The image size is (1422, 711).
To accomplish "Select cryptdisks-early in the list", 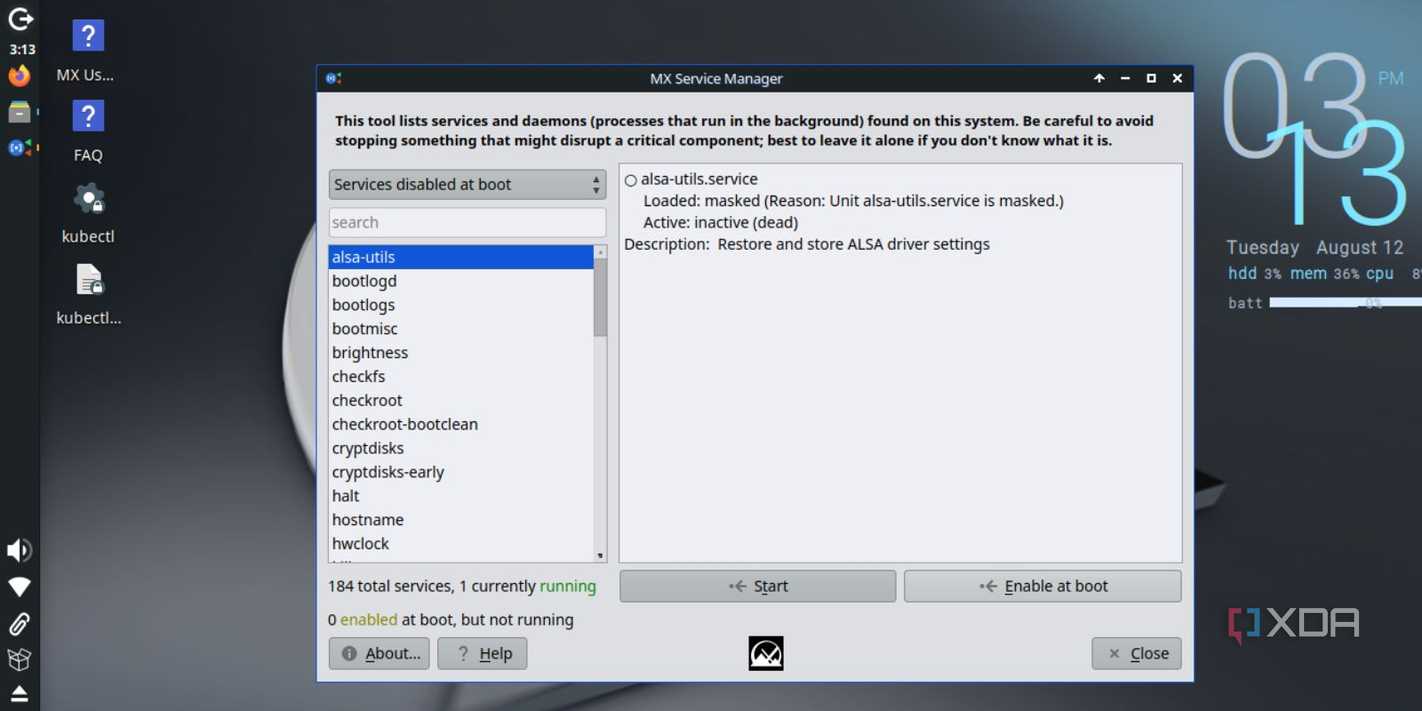I will (x=461, y=472).
